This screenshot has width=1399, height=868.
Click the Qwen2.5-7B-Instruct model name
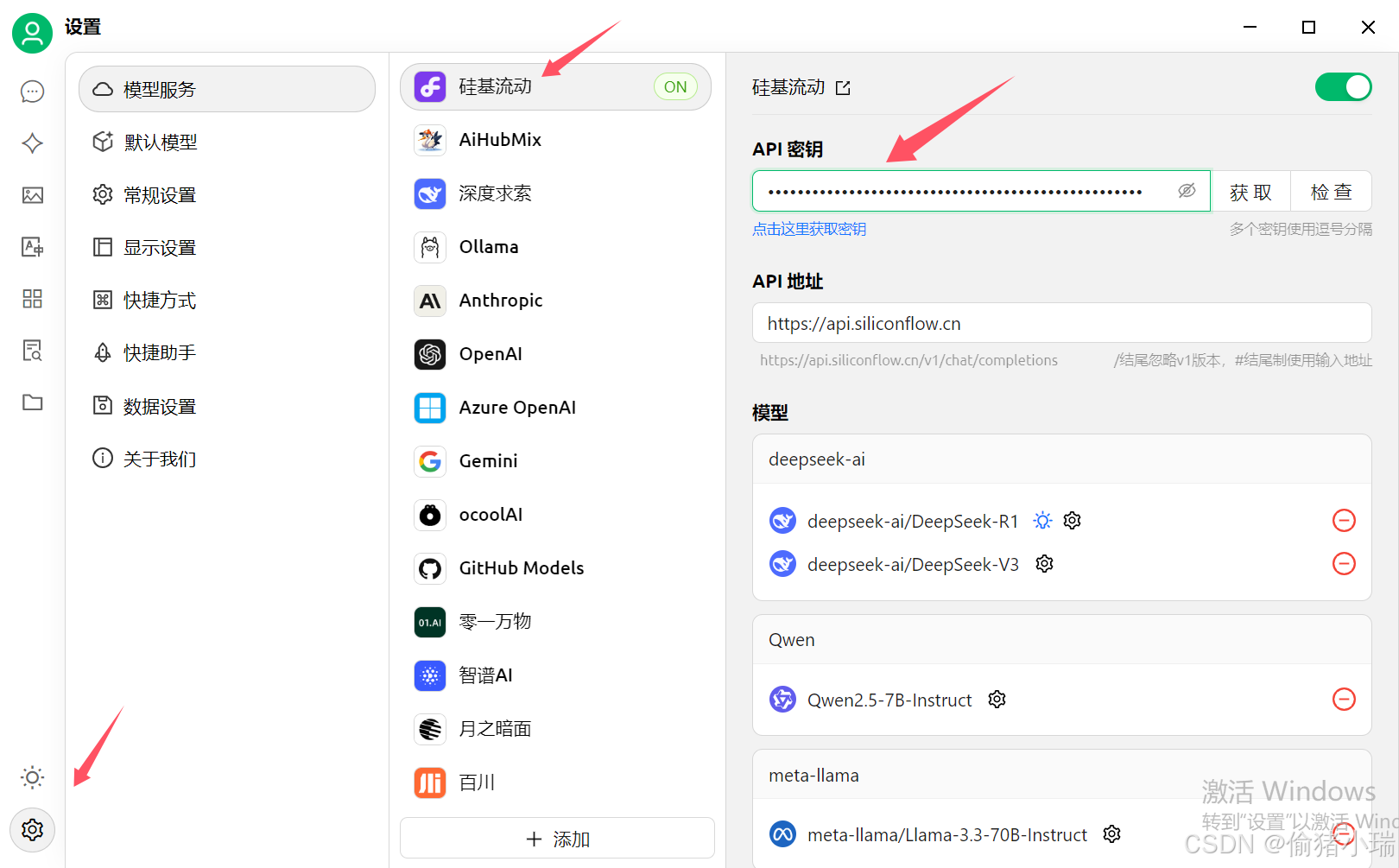(889, 700)
